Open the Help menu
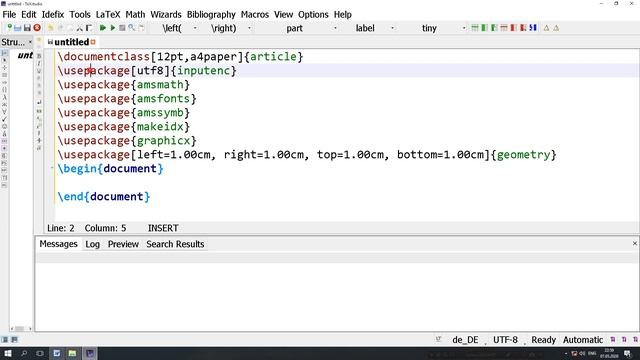 (x=342, y=14)
